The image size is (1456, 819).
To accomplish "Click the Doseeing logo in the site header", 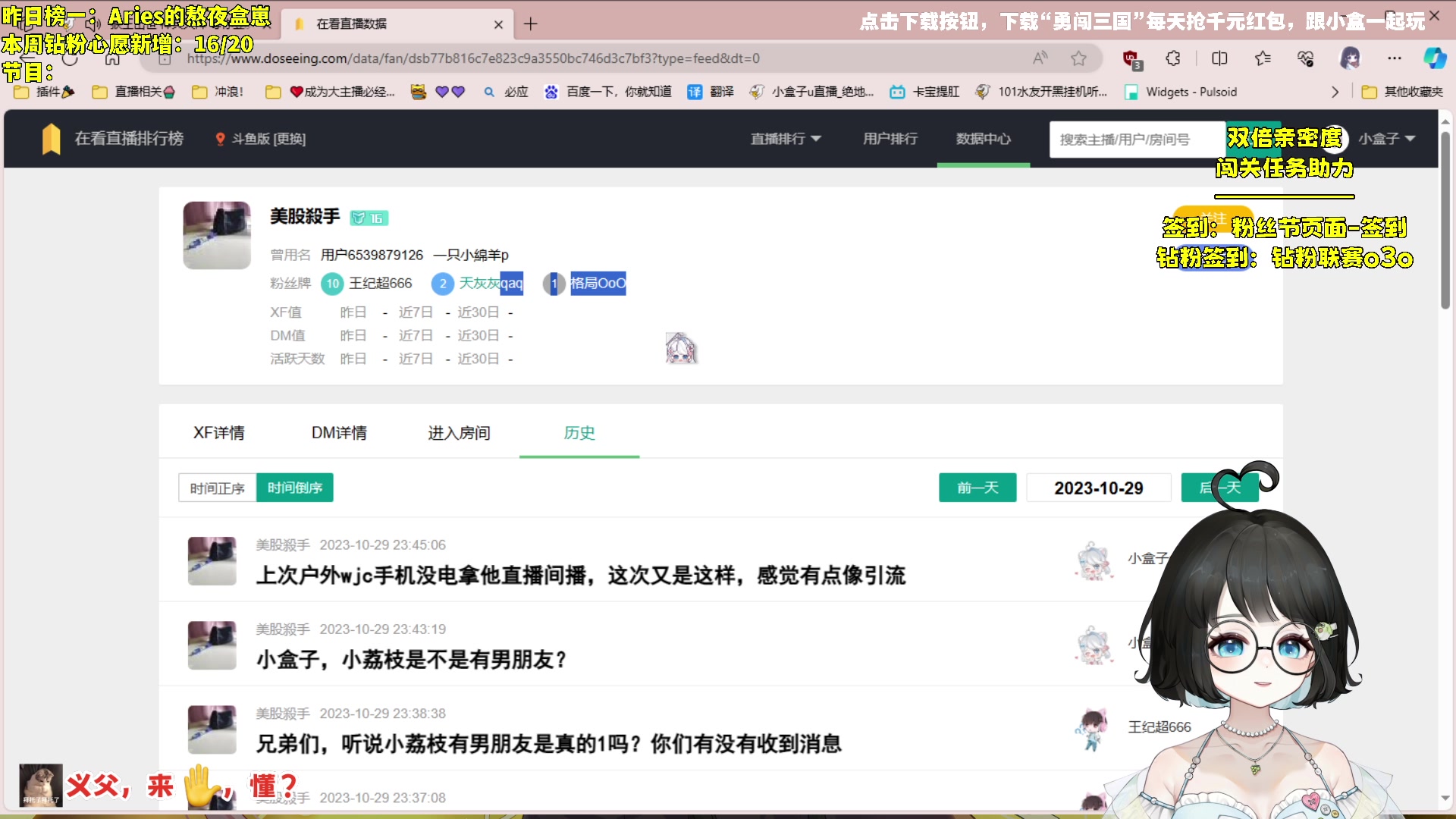I will [x=52, y=139].
